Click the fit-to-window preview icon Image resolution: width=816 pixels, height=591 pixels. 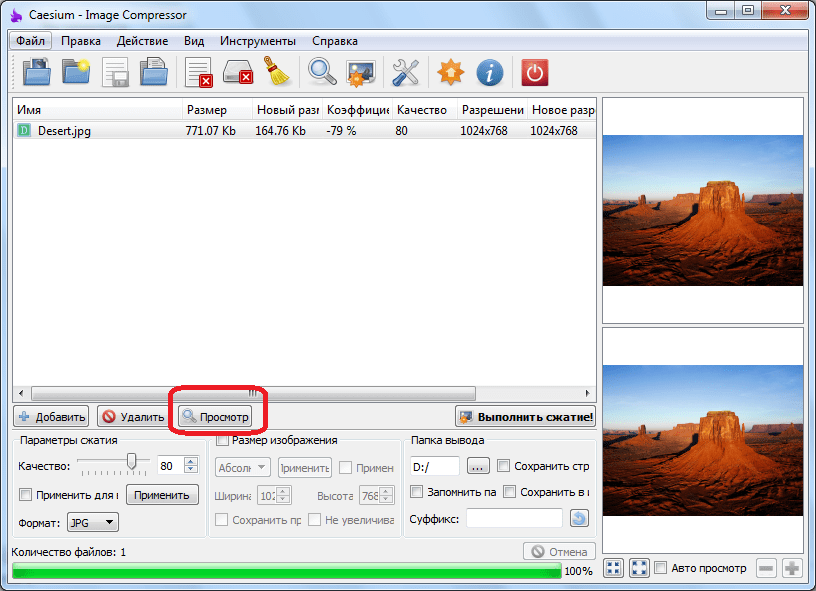(x=614, y=568)
